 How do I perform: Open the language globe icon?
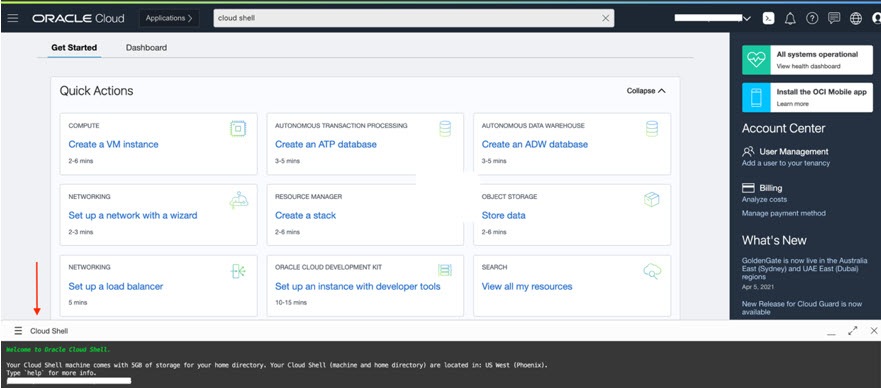coord(856,18)
